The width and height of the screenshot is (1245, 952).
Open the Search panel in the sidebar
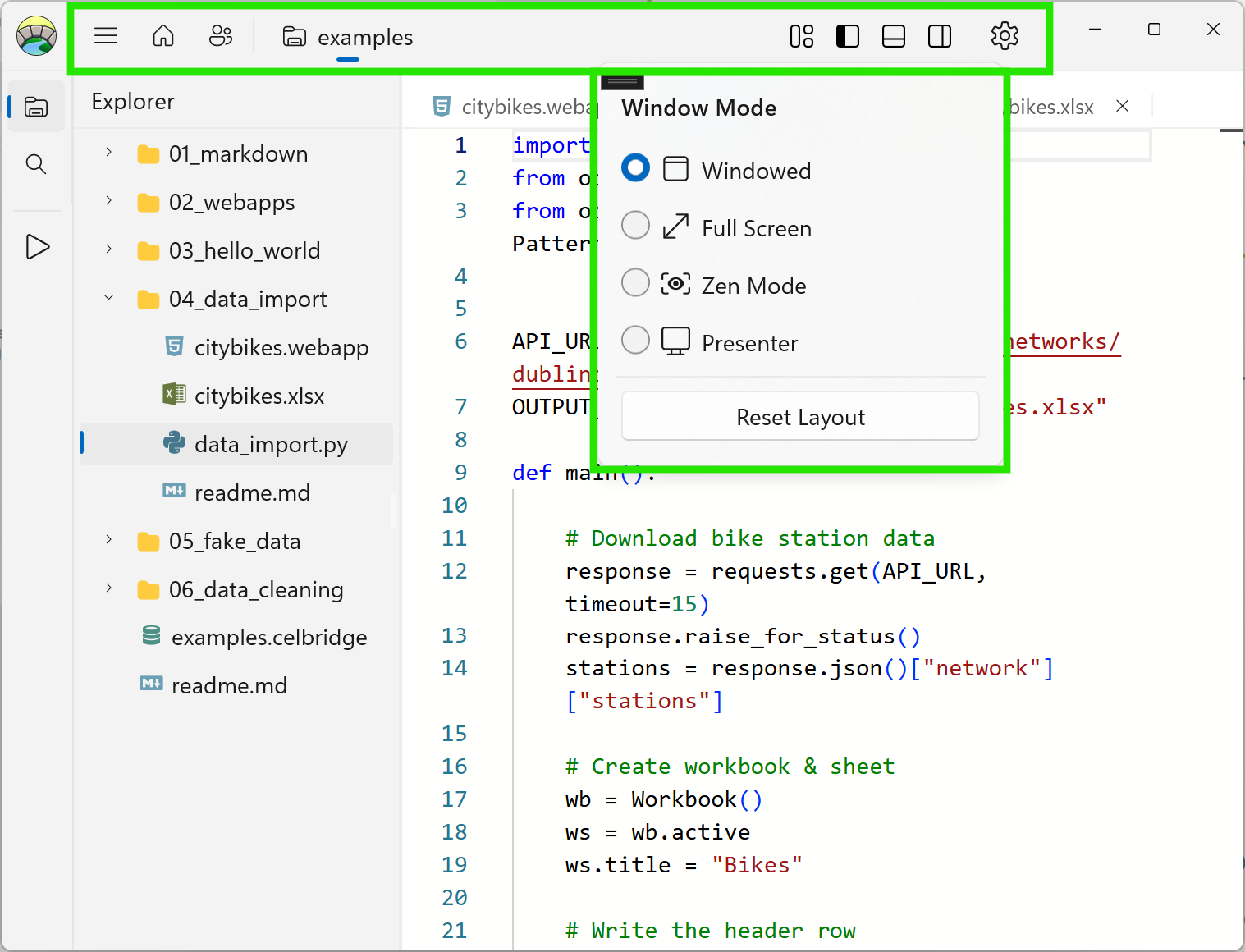click(36, 163)
